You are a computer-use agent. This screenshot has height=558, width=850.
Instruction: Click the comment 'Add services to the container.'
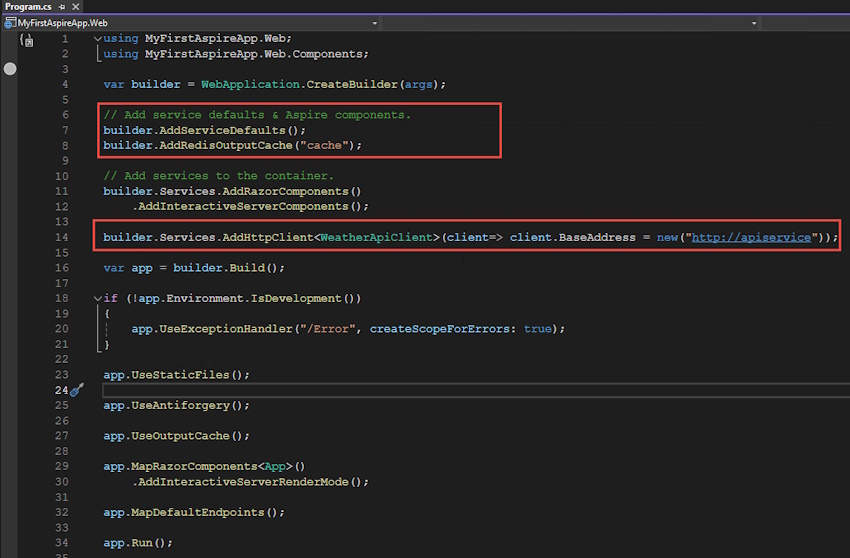(x=218, y=176)
